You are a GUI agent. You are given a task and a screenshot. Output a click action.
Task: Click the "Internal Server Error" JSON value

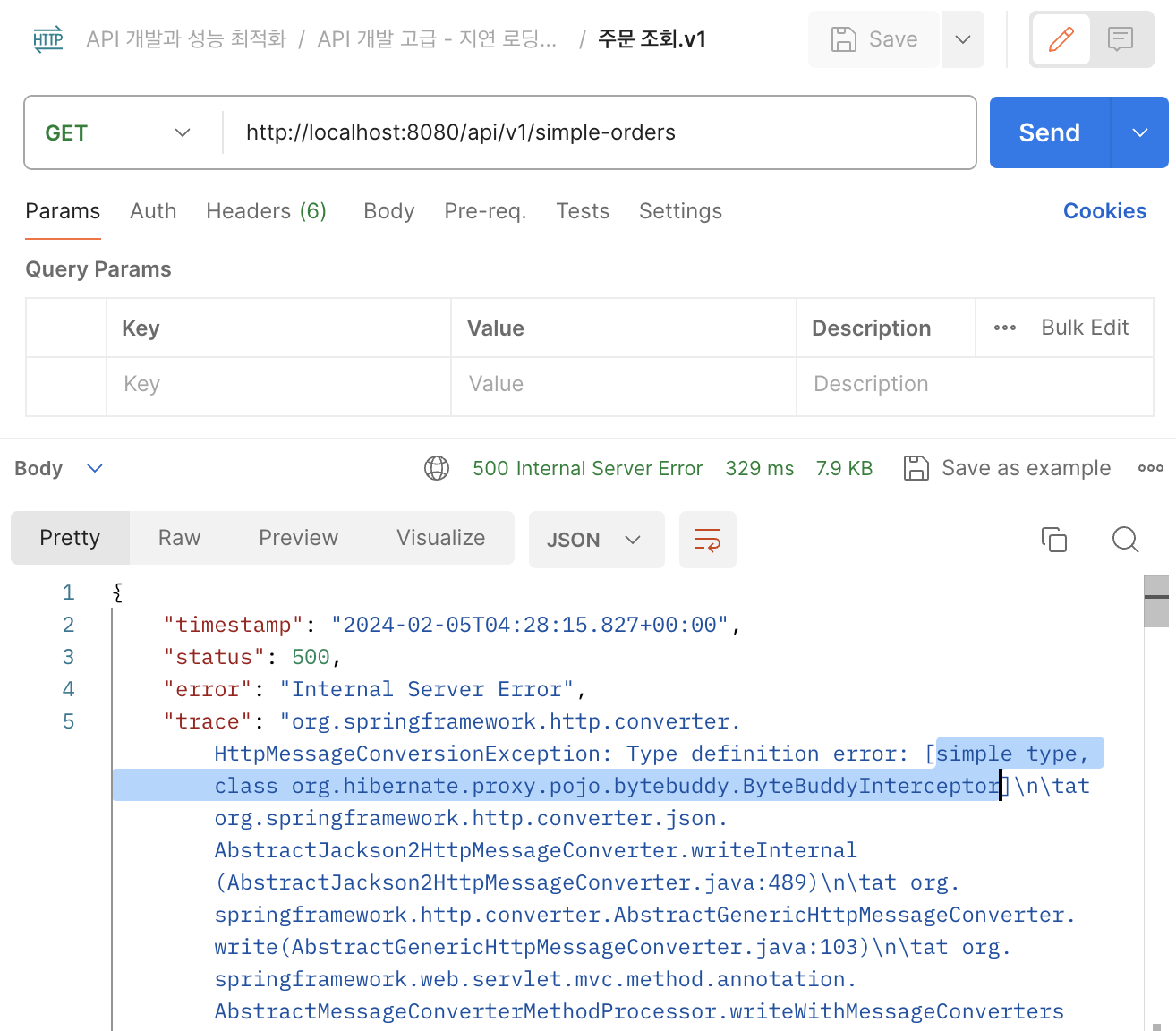426,689
